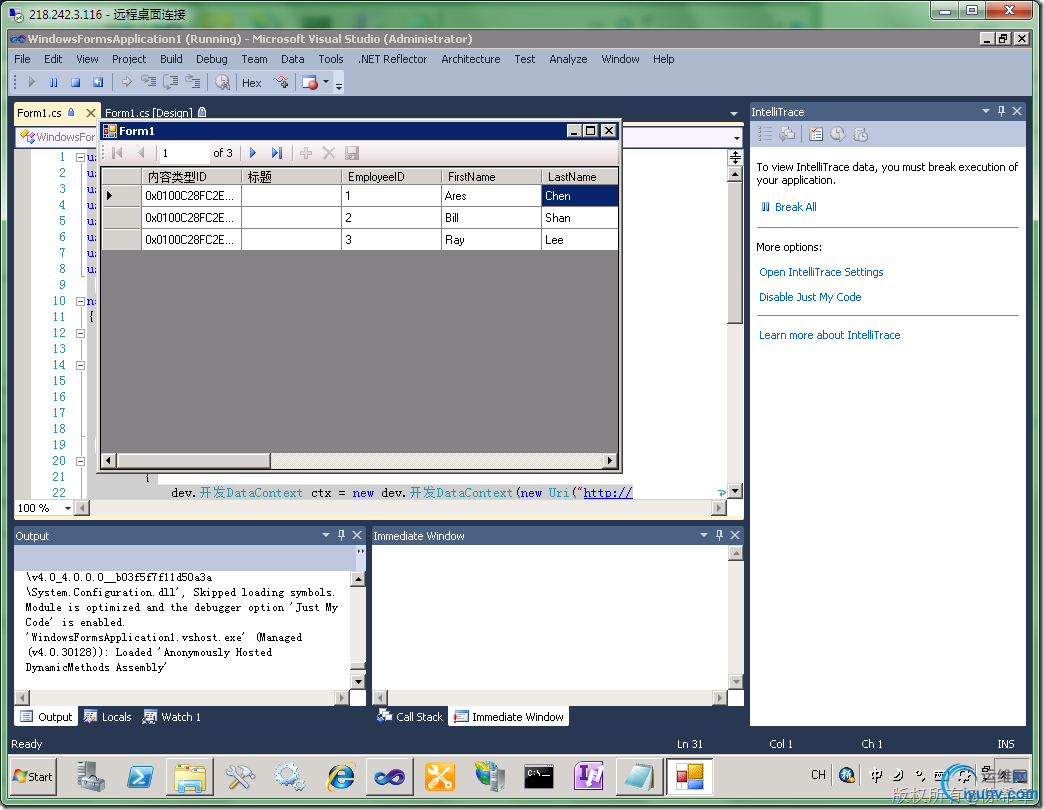Move to last record in Form1 navigator

pos(277,153)
